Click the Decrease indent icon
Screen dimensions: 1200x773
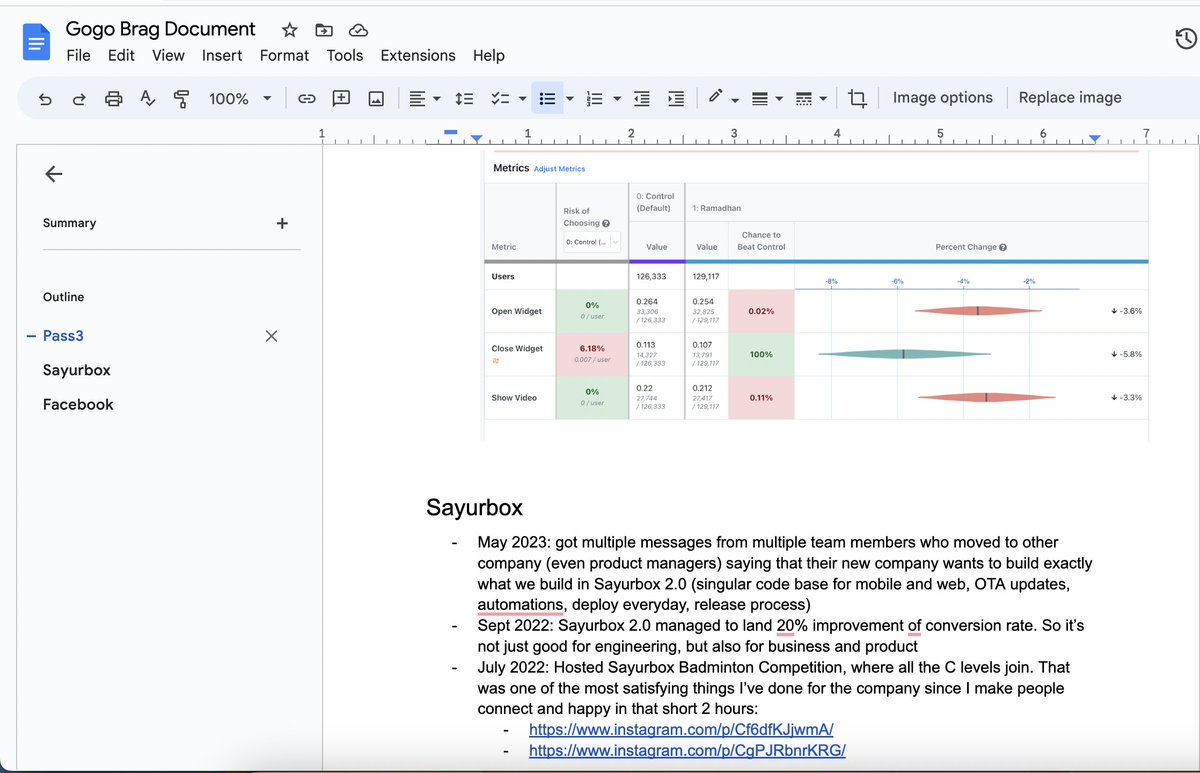point(642,98)
